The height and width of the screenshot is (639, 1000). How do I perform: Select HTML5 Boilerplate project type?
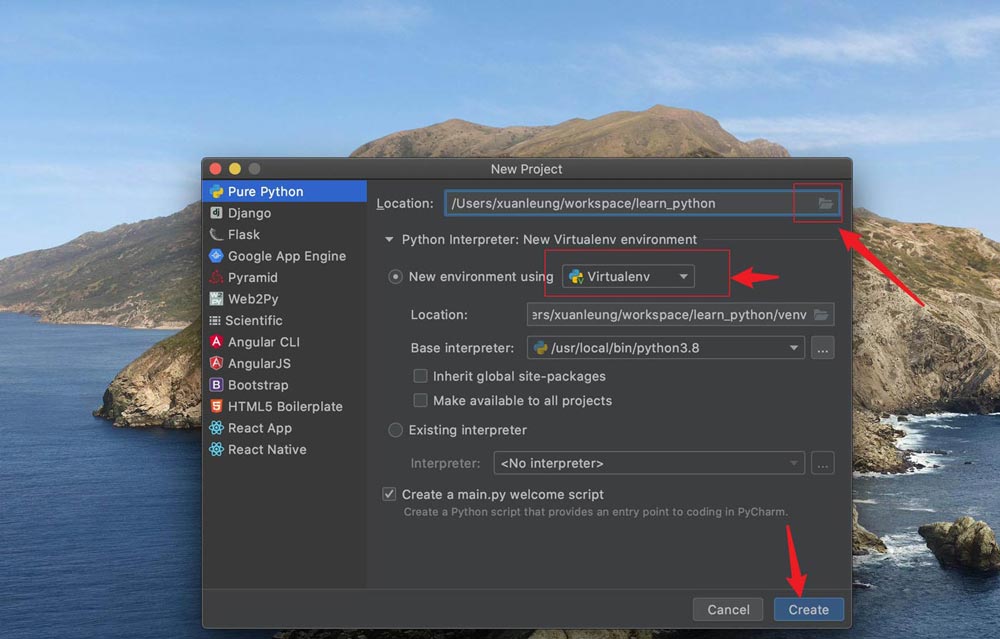[284, 407]
